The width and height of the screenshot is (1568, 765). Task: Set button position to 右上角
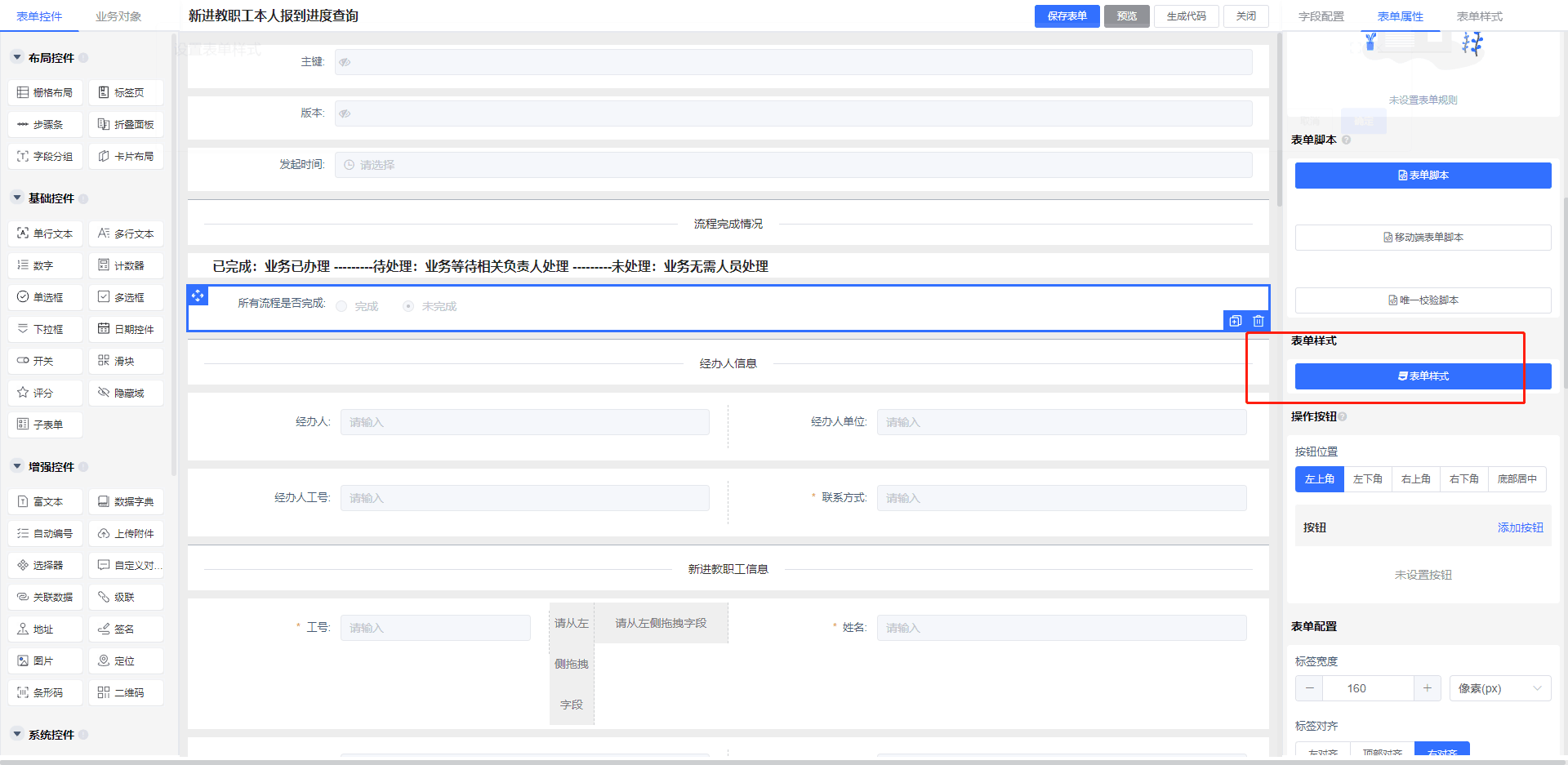tap(1415, 479)
